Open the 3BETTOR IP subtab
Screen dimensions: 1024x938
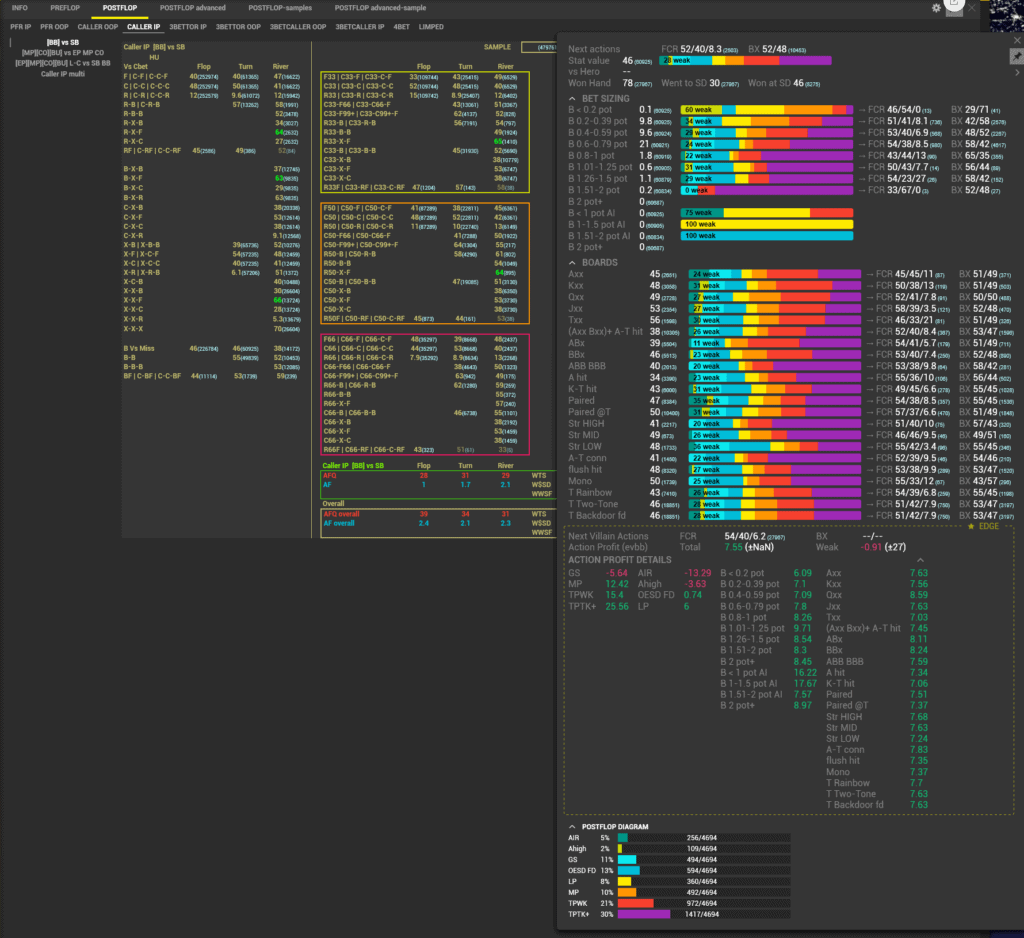click(x=188, y=27)
